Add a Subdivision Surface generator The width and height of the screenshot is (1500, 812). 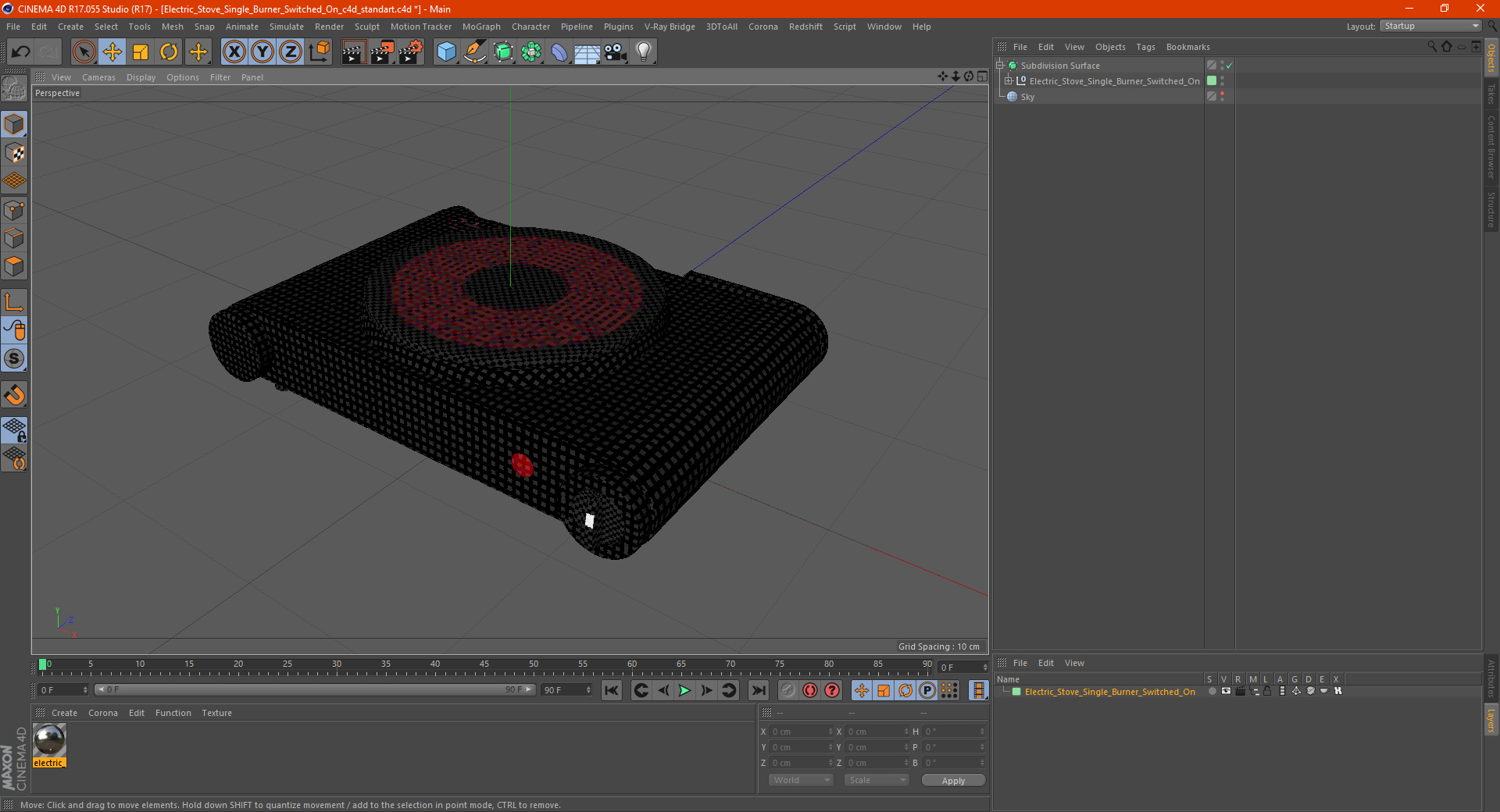pos(503,52)
